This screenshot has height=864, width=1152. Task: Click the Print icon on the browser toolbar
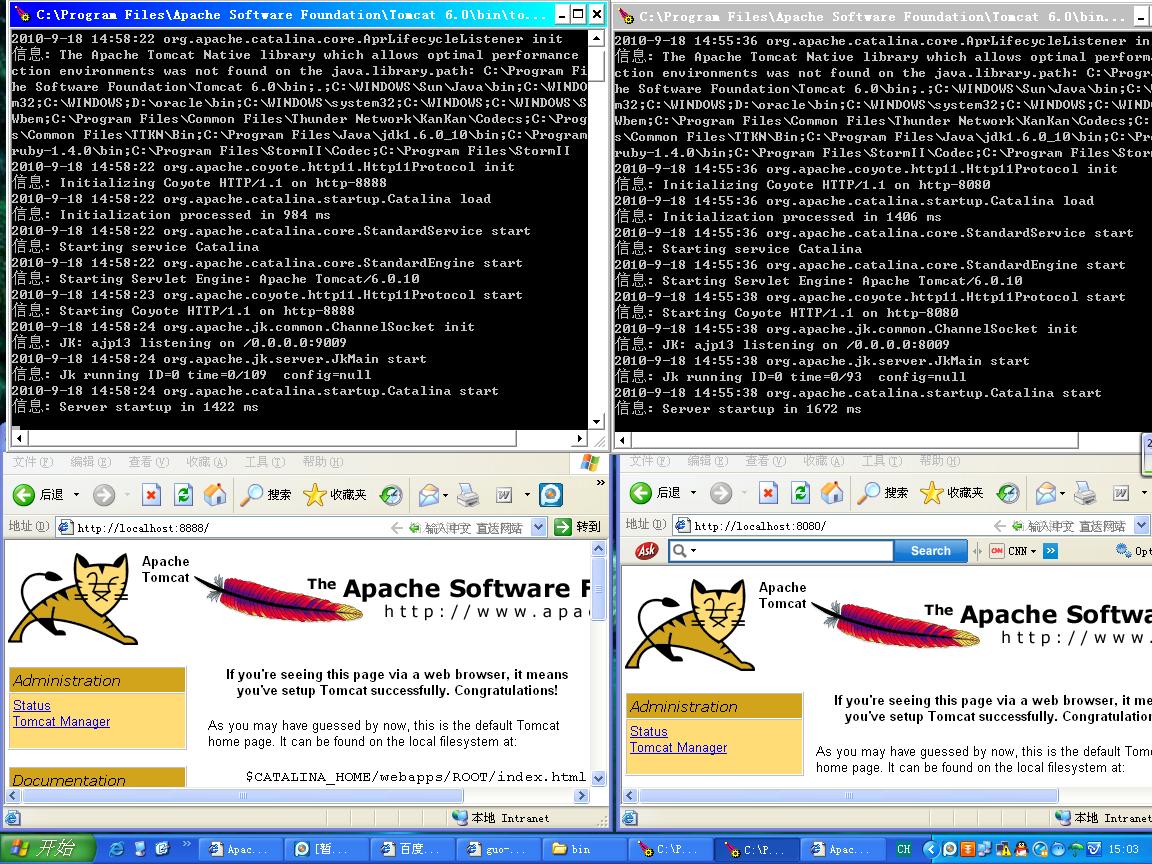467,494
